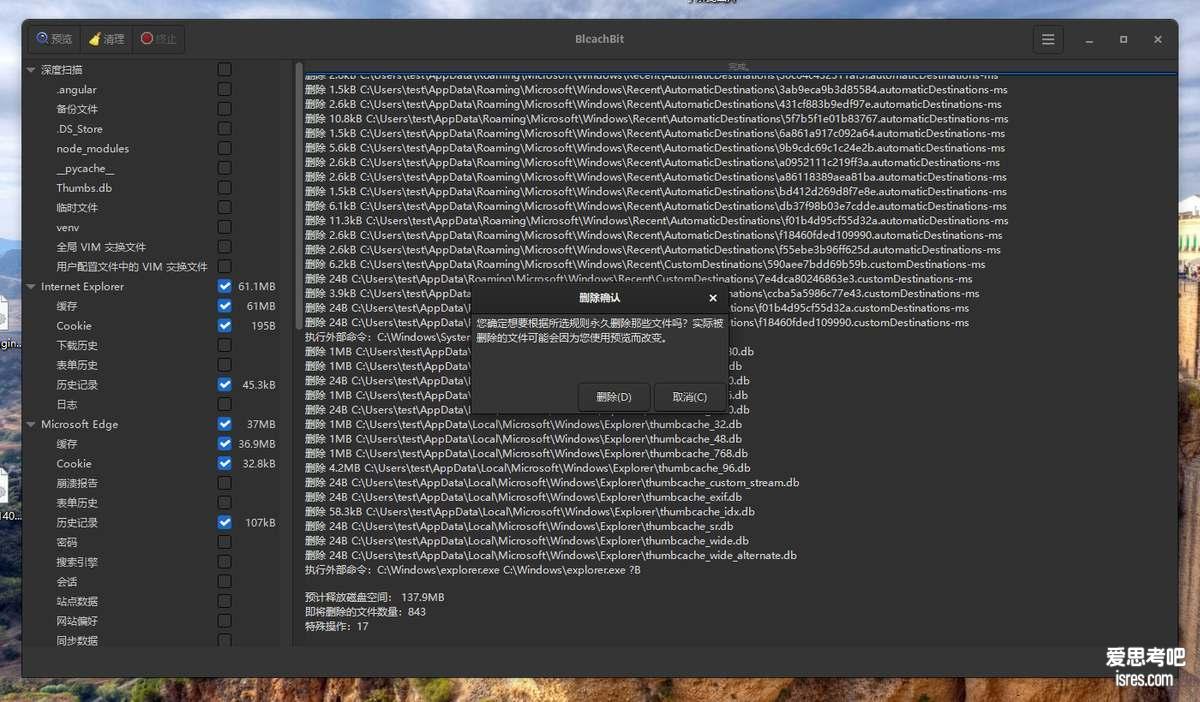The width and height of the screenshot is (1200, 702).
Task: Click 预计释放磁盘空间 137.9MB summary line
Action: click(x=375, y=597)
